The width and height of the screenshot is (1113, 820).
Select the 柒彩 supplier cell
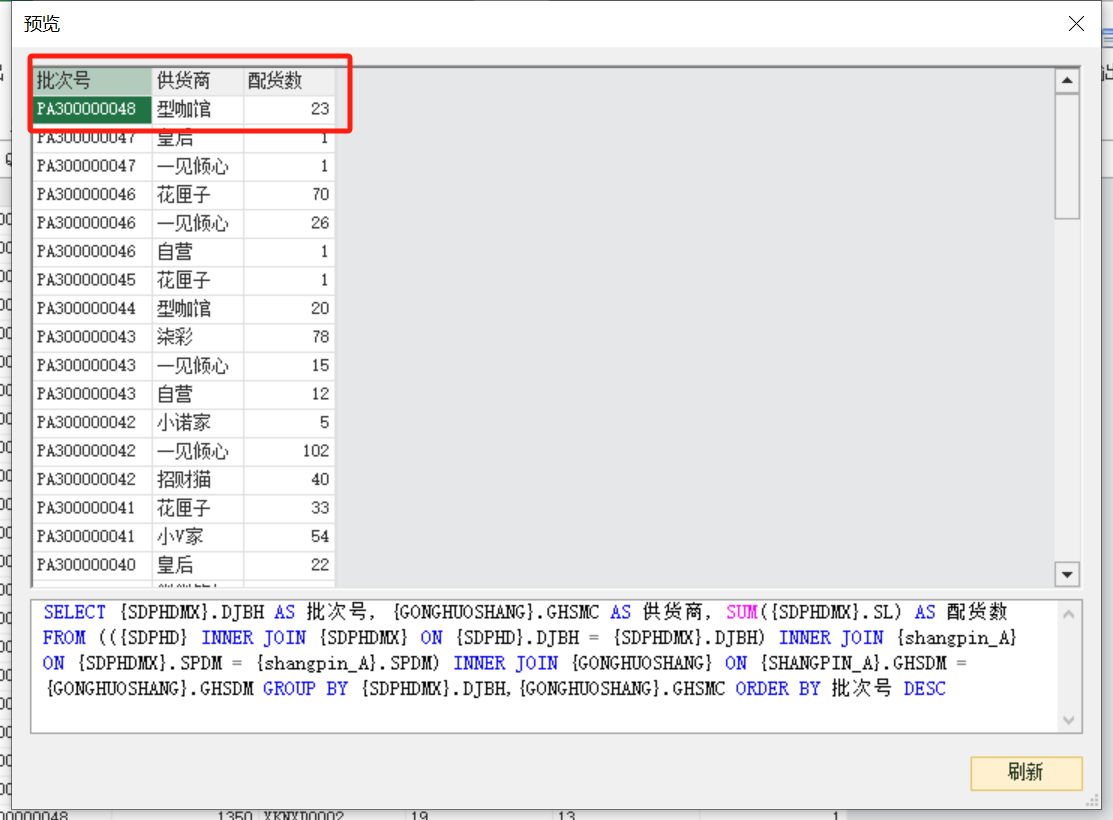coord(197,337)
